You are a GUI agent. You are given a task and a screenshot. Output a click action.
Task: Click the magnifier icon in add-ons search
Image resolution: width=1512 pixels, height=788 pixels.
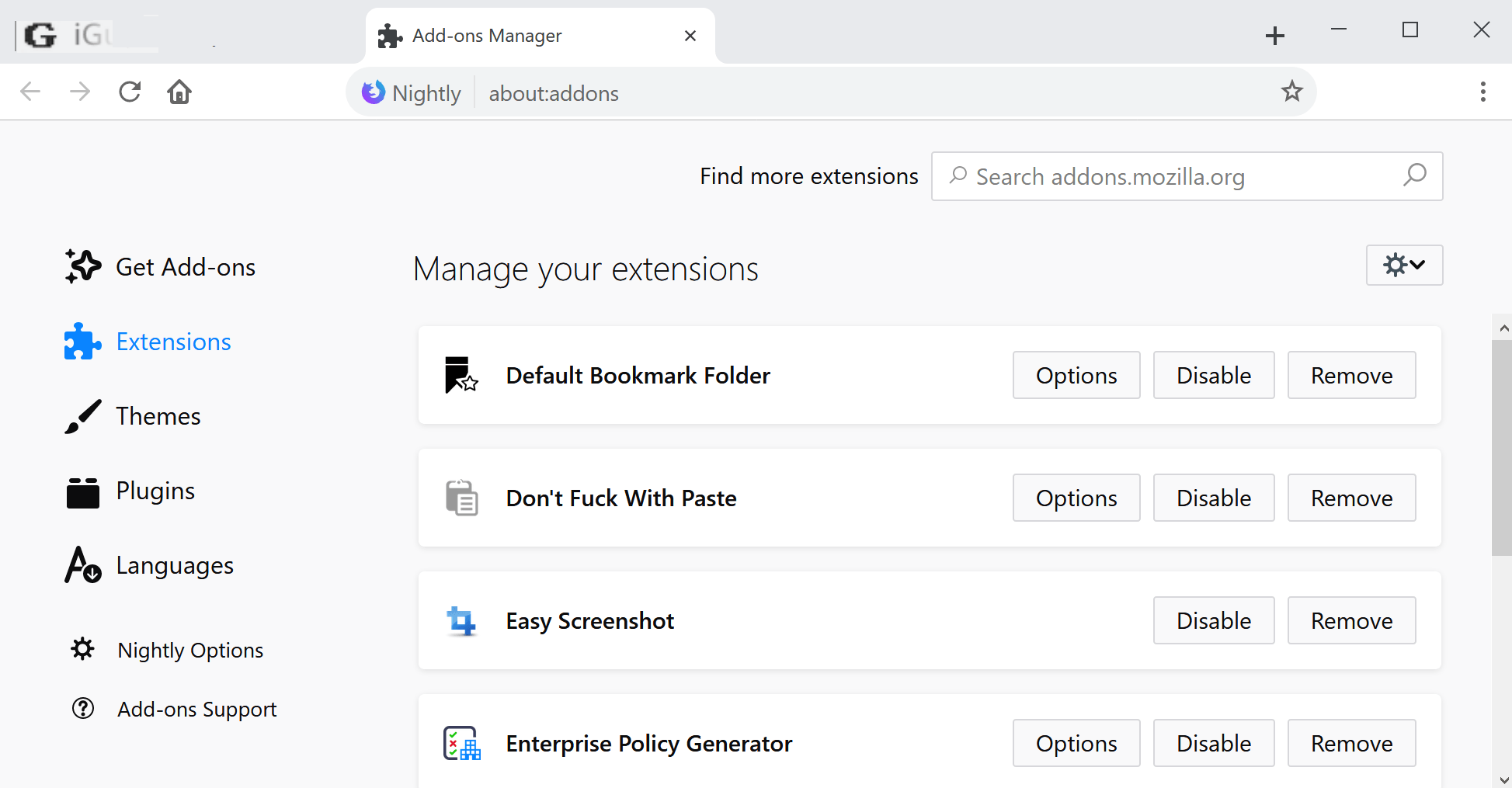(1415, 175)
